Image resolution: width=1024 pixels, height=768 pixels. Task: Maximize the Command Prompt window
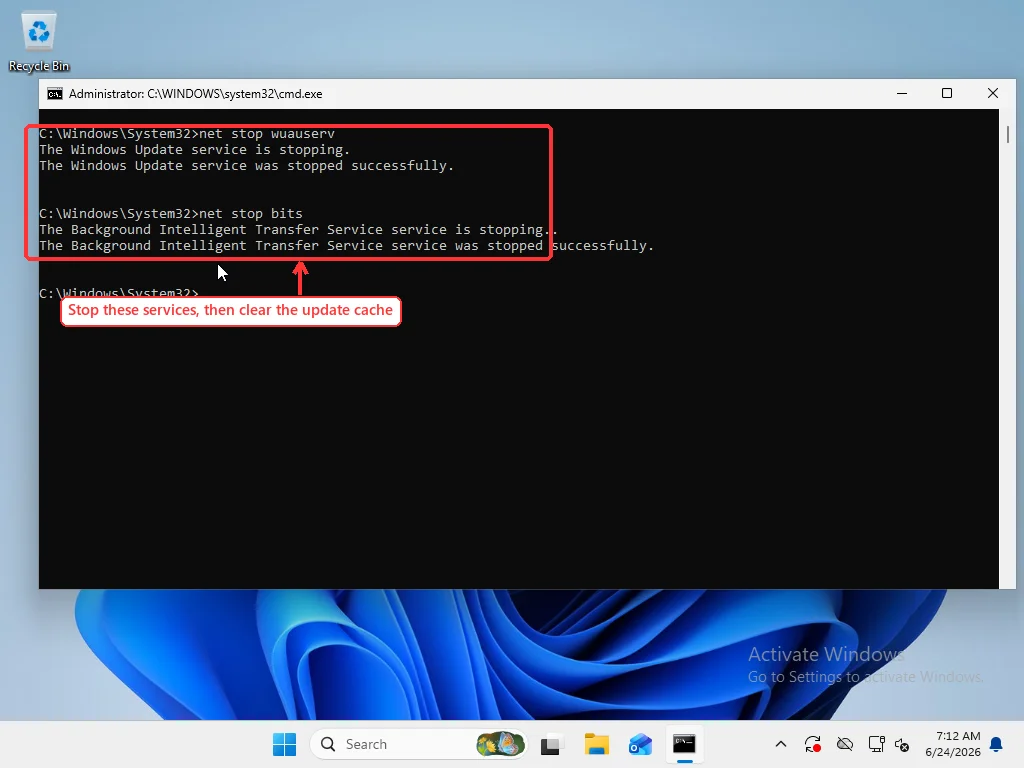pos(947,93)
